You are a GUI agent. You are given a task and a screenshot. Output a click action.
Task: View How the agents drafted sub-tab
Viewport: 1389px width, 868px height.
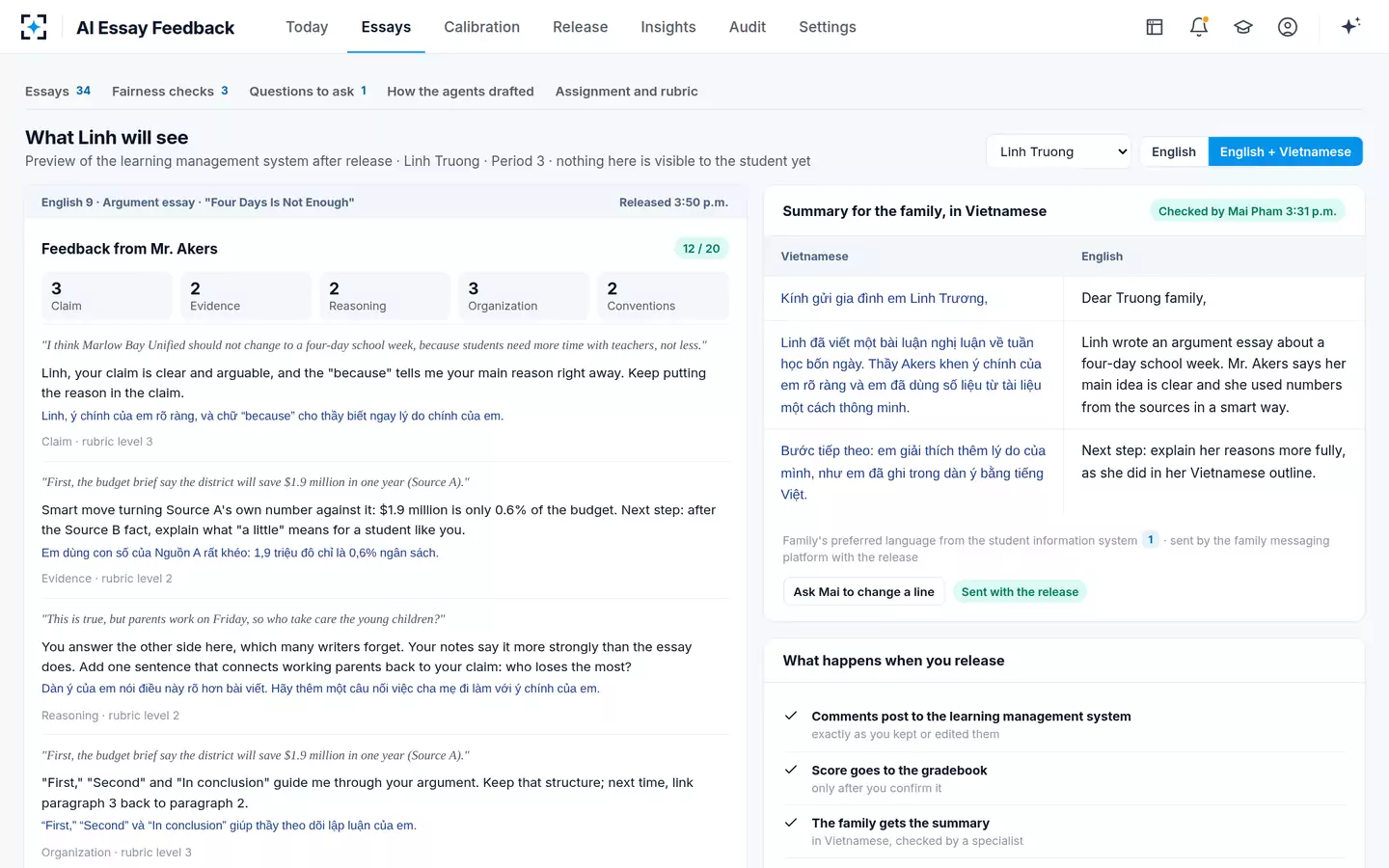(x=460, y=91)
